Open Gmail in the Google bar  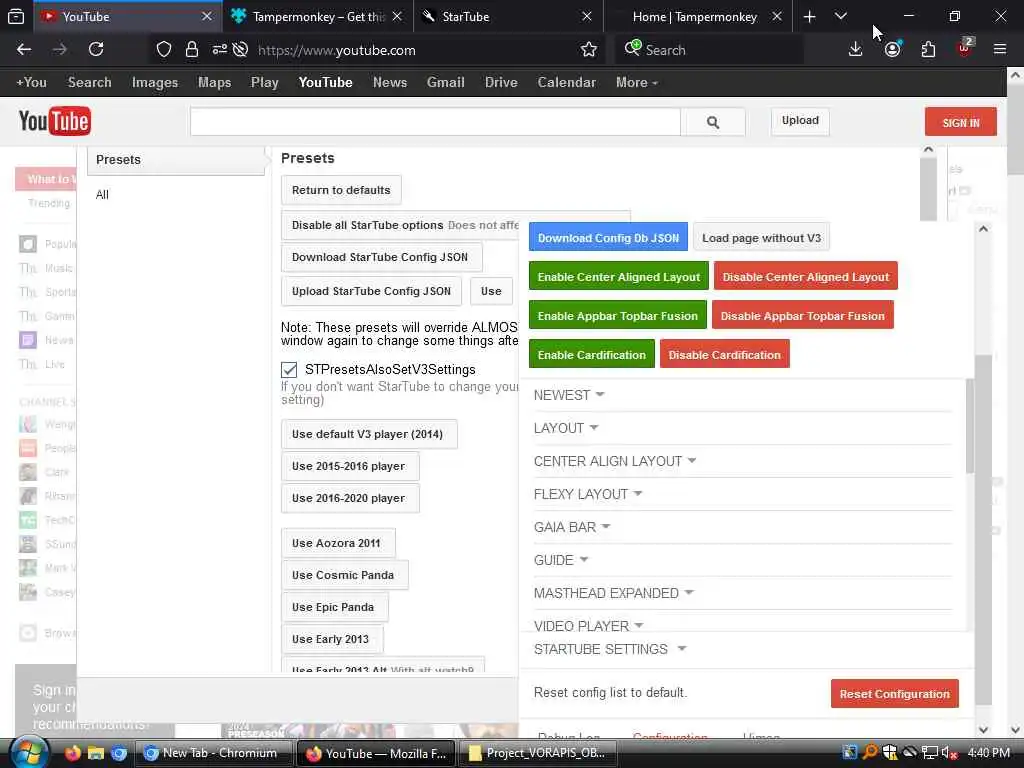point(445,82)
